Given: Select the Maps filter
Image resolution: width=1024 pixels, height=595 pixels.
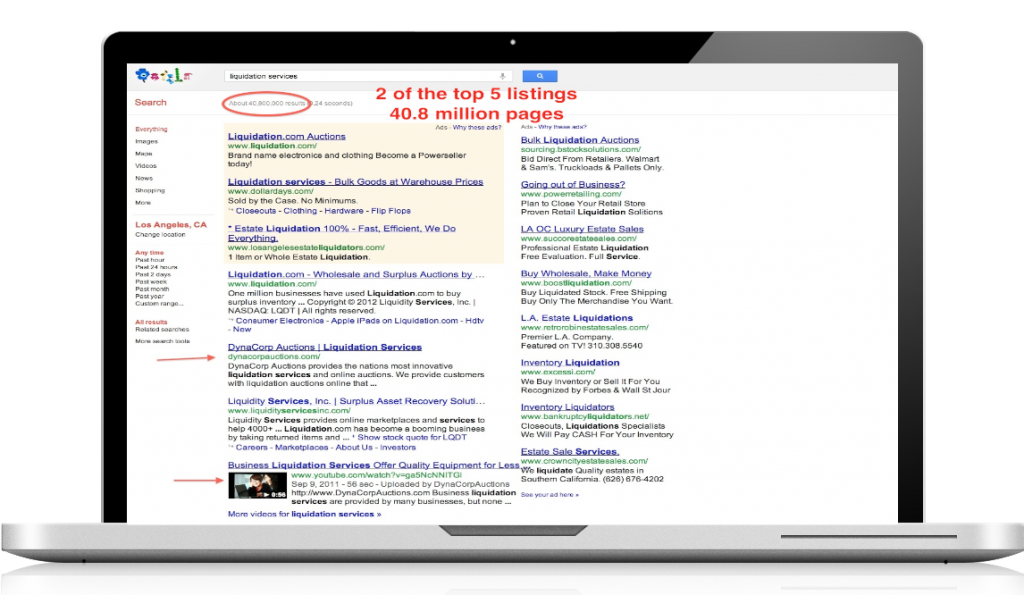Looking at the screenshot, I should tap(144, 154).
